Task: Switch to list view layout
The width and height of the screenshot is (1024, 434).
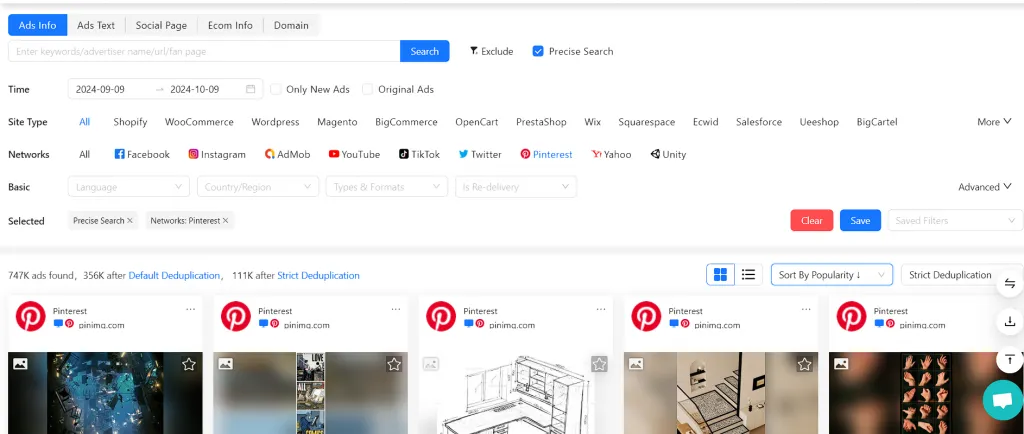Action: coord(747,275)
